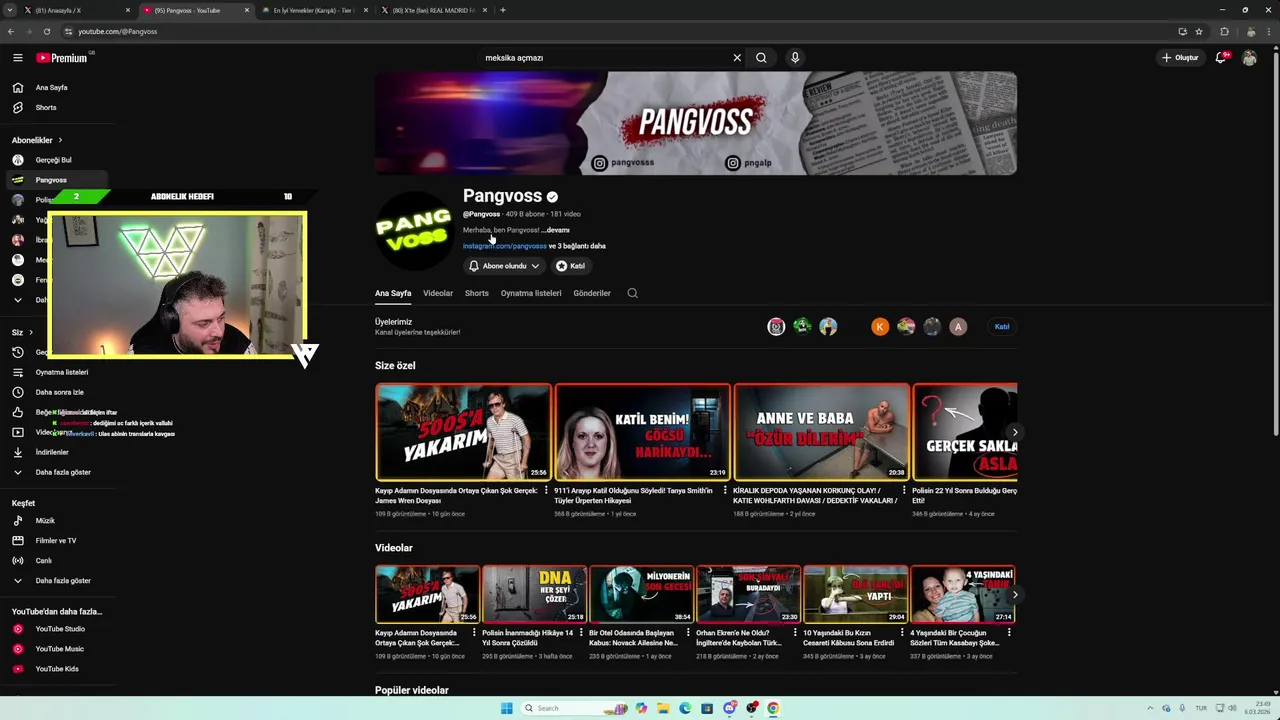Click the Katıl button in Üyelerimiz row
The width and height of the screenshot is (1280, 720).
click(1001, 327)
